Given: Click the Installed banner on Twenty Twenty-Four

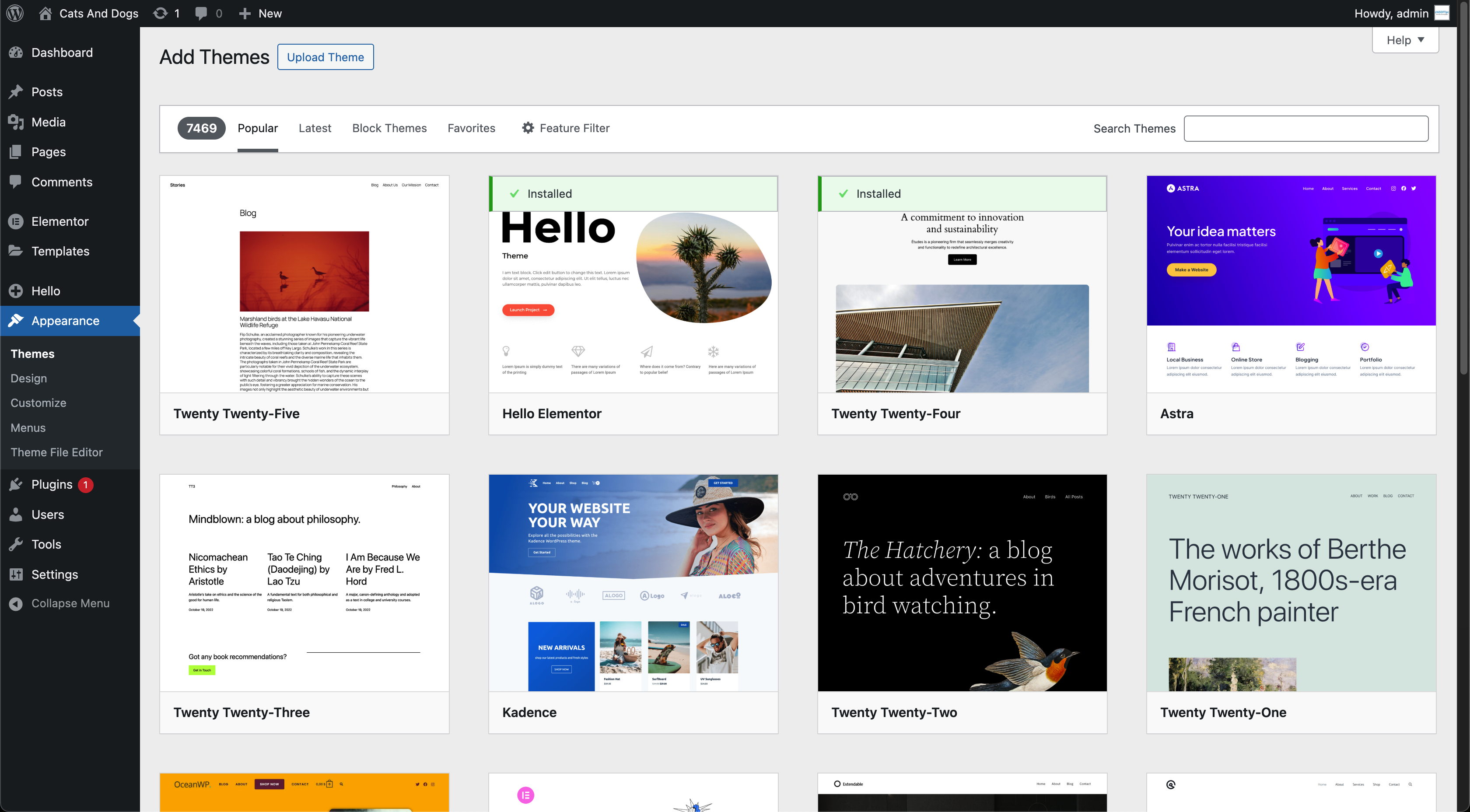Looking at the screenshot, I should [x=962, y=194].
